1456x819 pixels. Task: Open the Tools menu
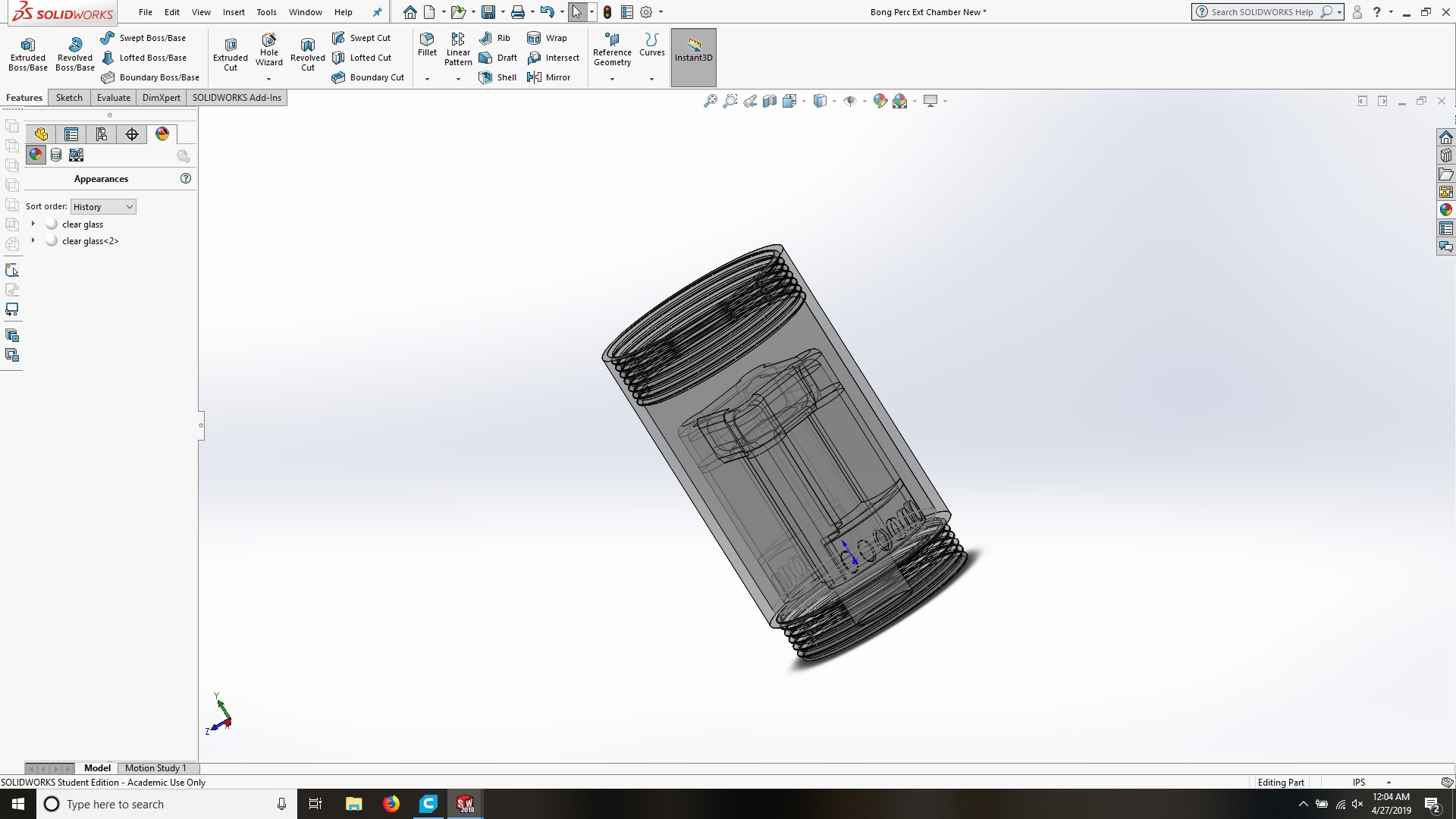[266, 12]
